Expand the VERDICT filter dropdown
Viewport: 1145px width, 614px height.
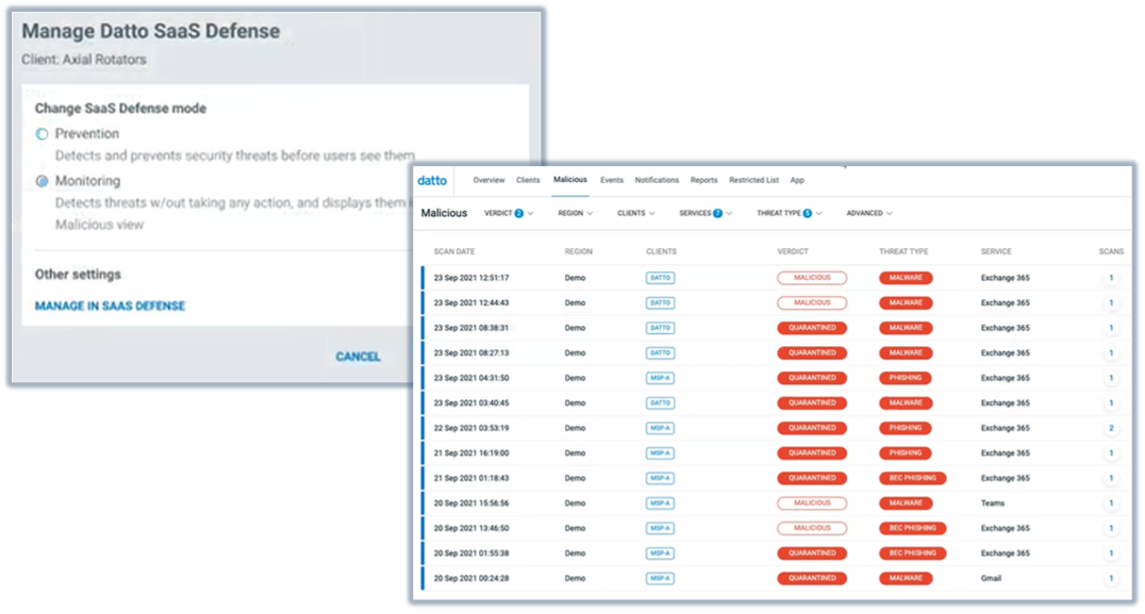509,213
